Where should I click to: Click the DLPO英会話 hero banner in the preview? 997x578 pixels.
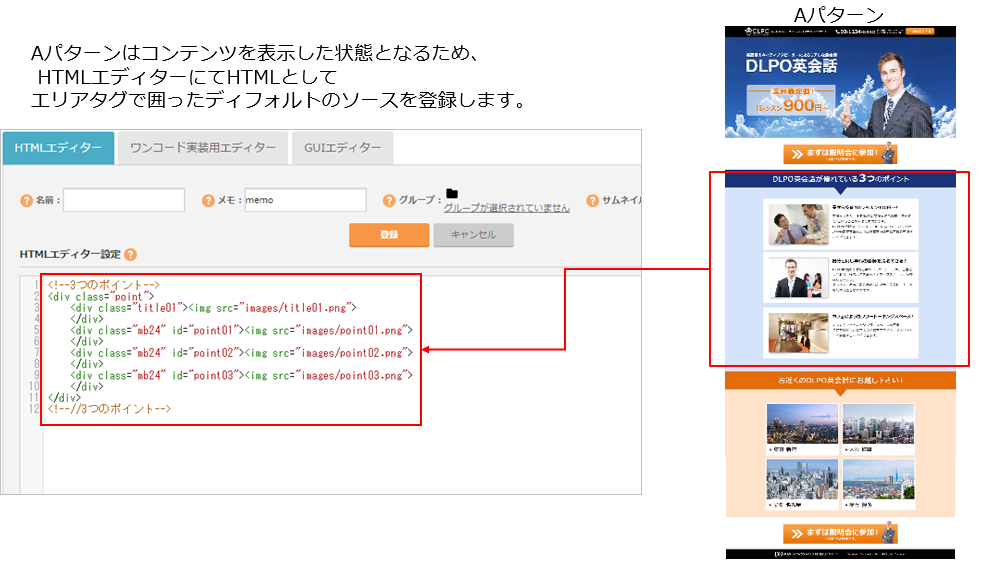click(841, 87)
